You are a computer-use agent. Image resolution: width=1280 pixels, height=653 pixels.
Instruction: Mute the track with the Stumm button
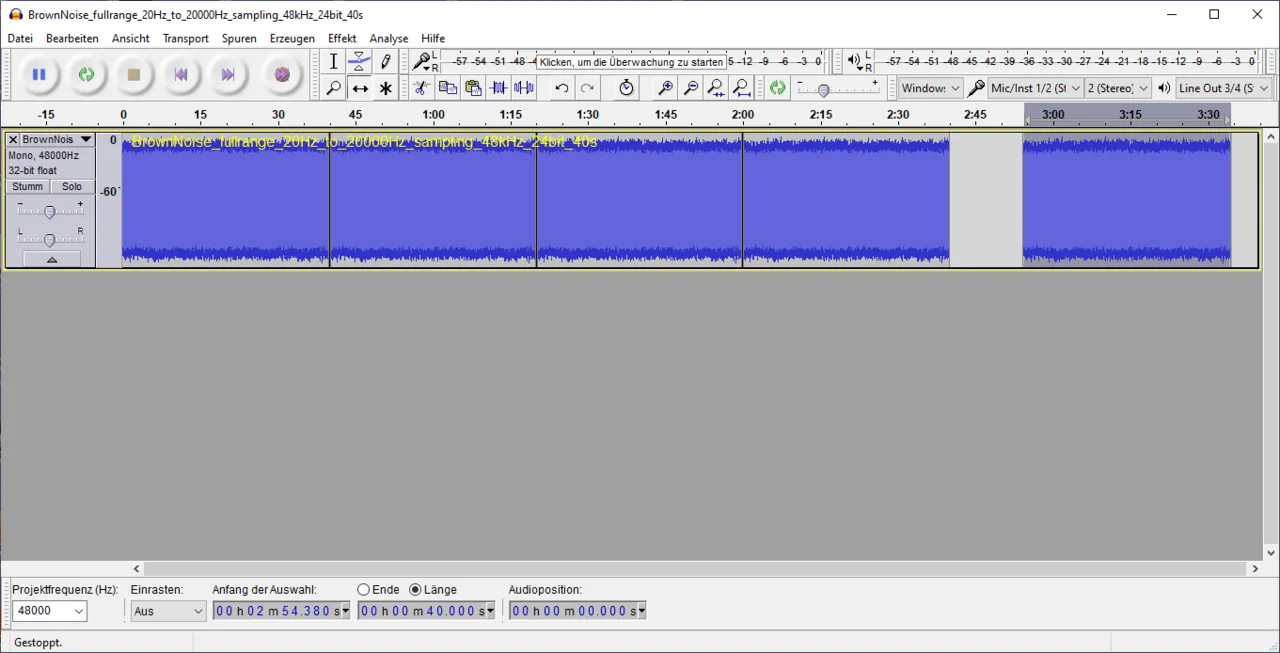[28, 187]
